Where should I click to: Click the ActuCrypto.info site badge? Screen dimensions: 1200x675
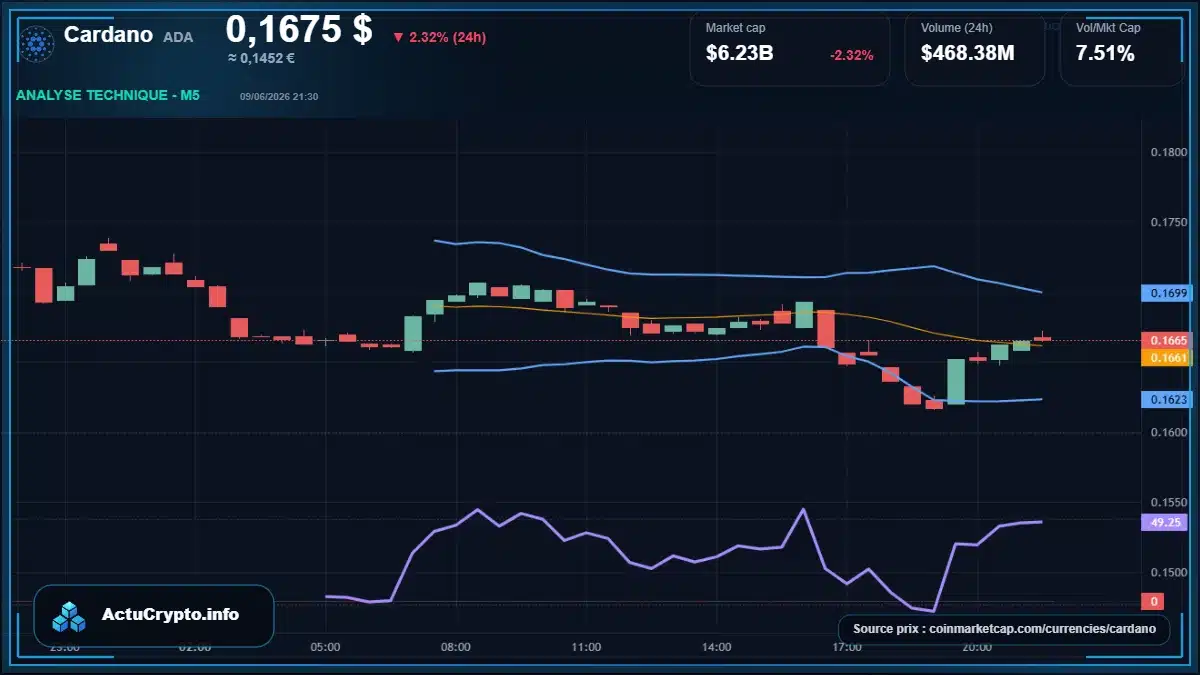154,615
